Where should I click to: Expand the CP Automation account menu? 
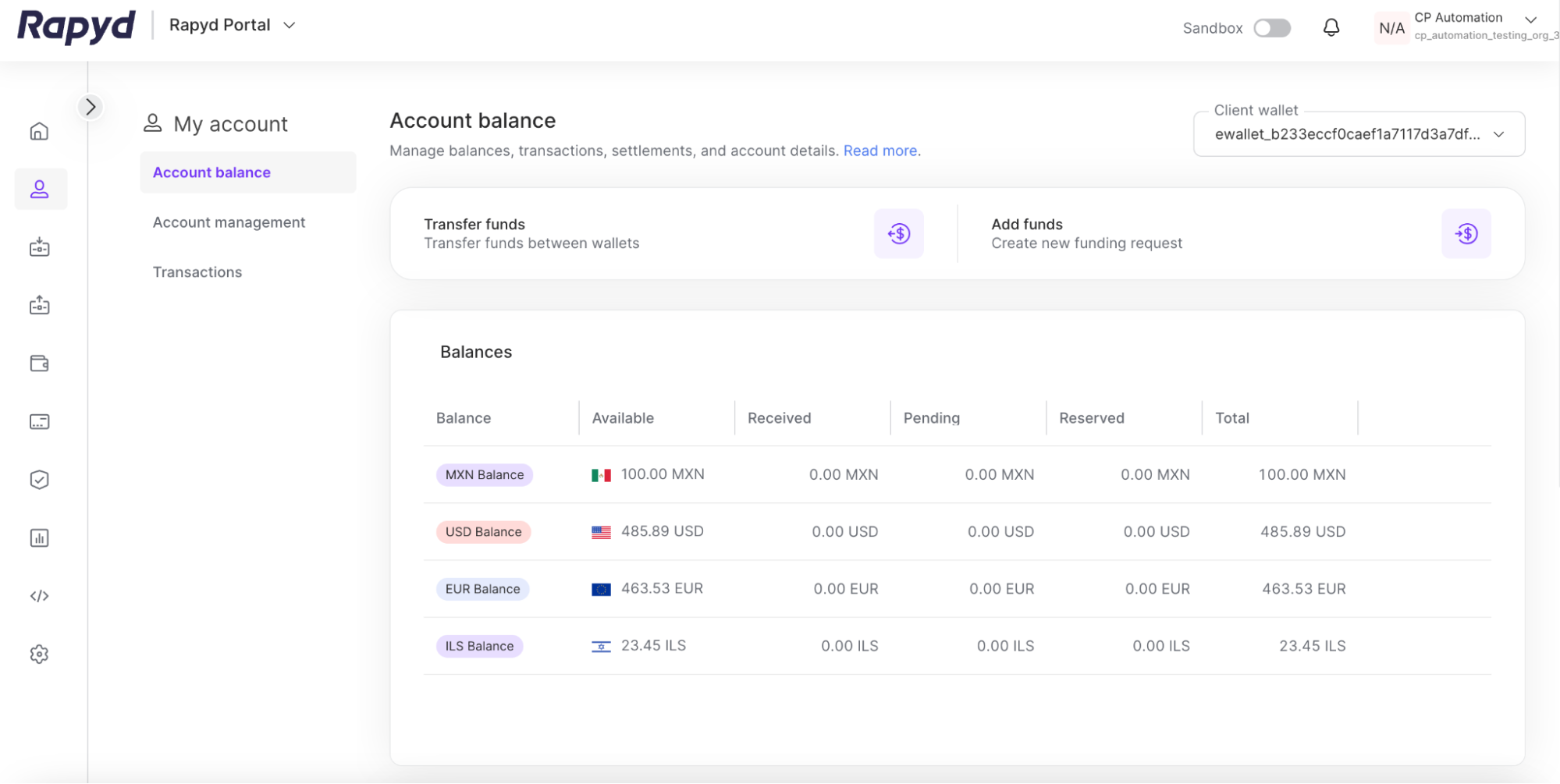(x=1530, y=20)
